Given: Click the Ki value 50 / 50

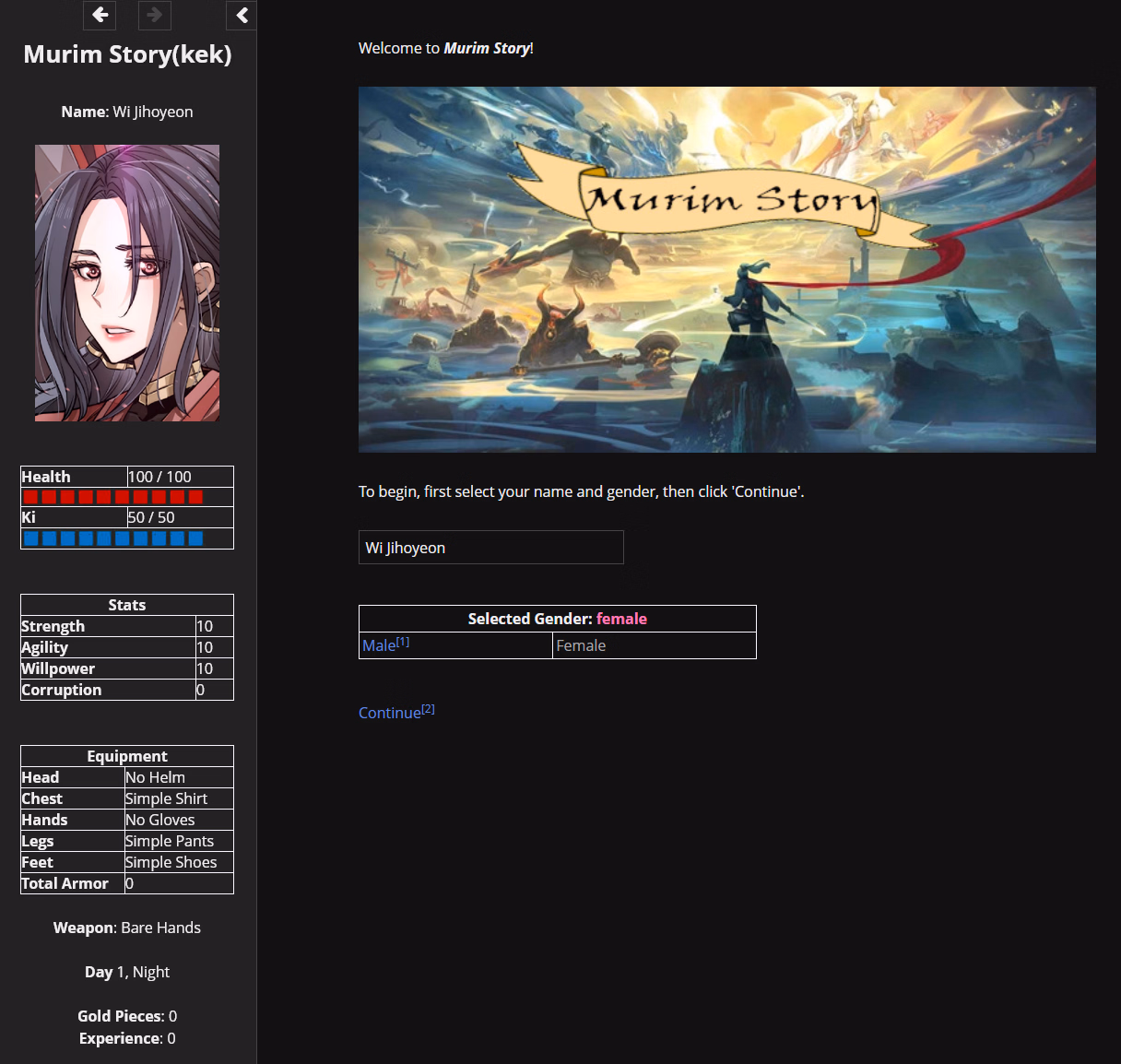Looking at the screenshot, I should point(151,517).
